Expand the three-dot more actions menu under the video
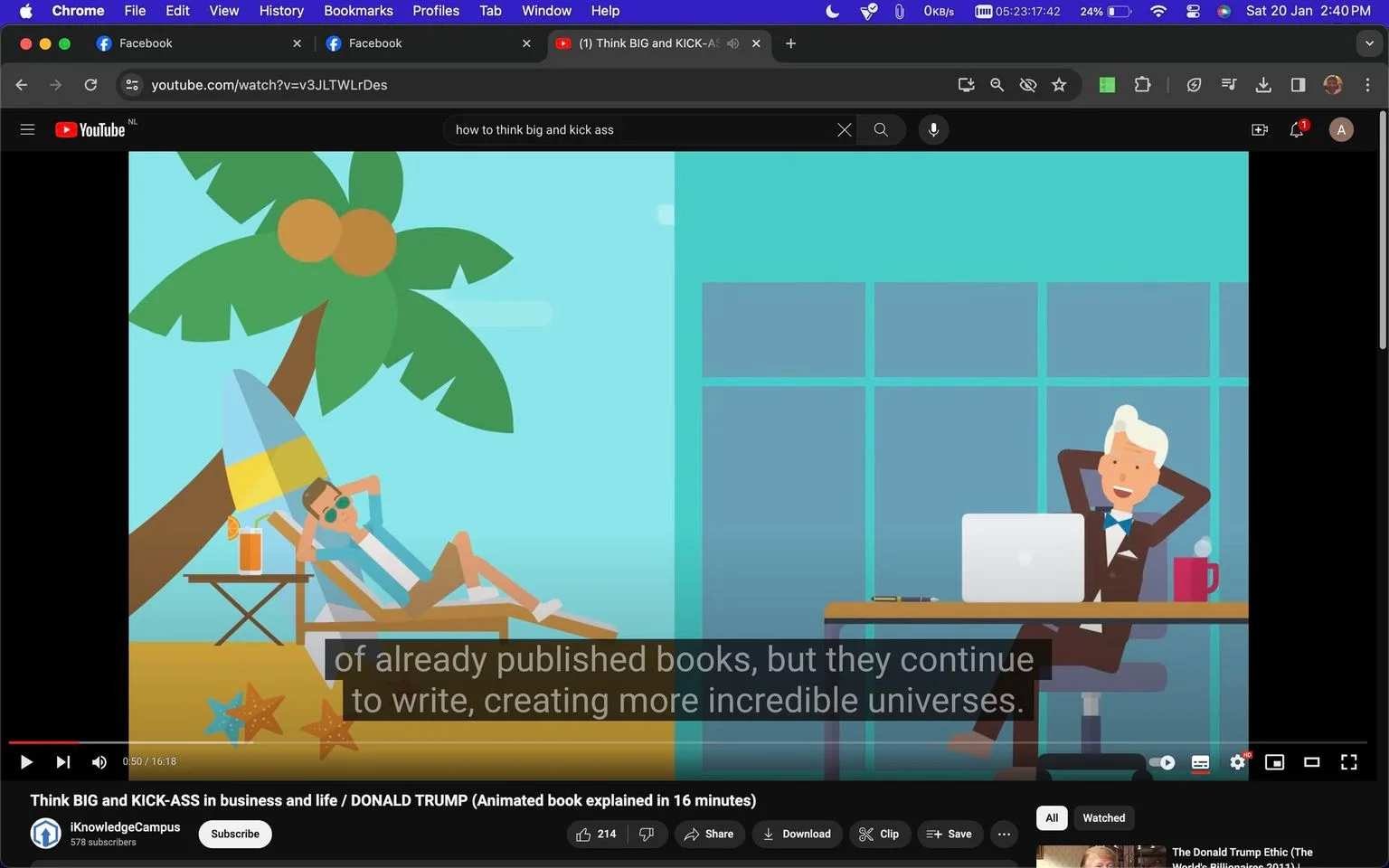 (x=1004, y=834)
